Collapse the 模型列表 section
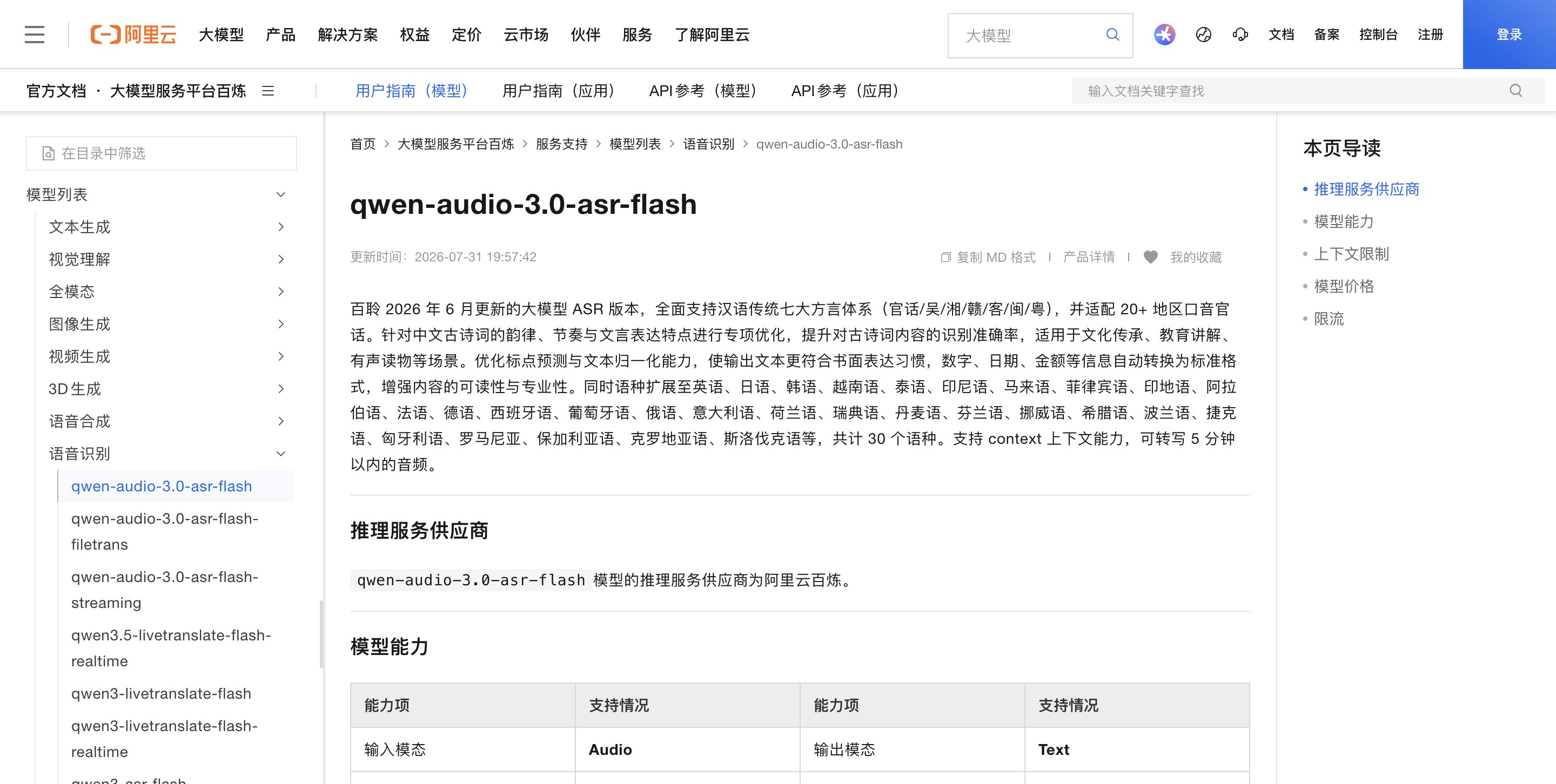This screenshot has height=784, width=1556. [280, 194]
